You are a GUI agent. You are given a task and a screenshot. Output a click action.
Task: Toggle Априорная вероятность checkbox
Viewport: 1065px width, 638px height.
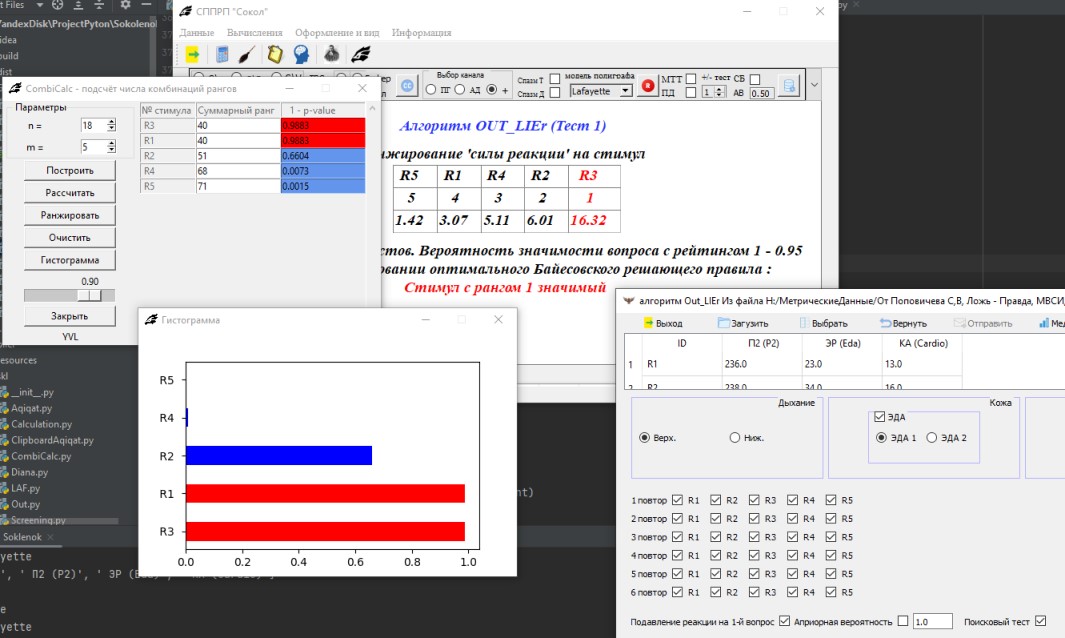click(x=903, y=621)
